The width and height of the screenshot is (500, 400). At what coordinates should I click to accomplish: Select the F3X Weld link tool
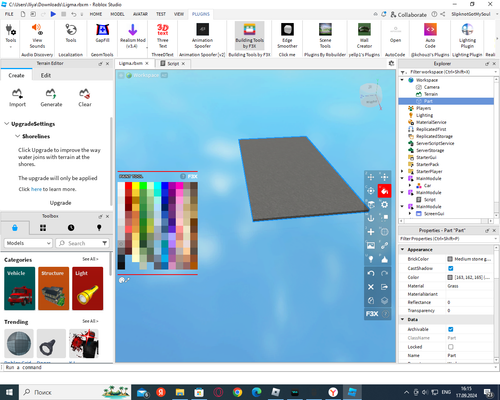384,246
